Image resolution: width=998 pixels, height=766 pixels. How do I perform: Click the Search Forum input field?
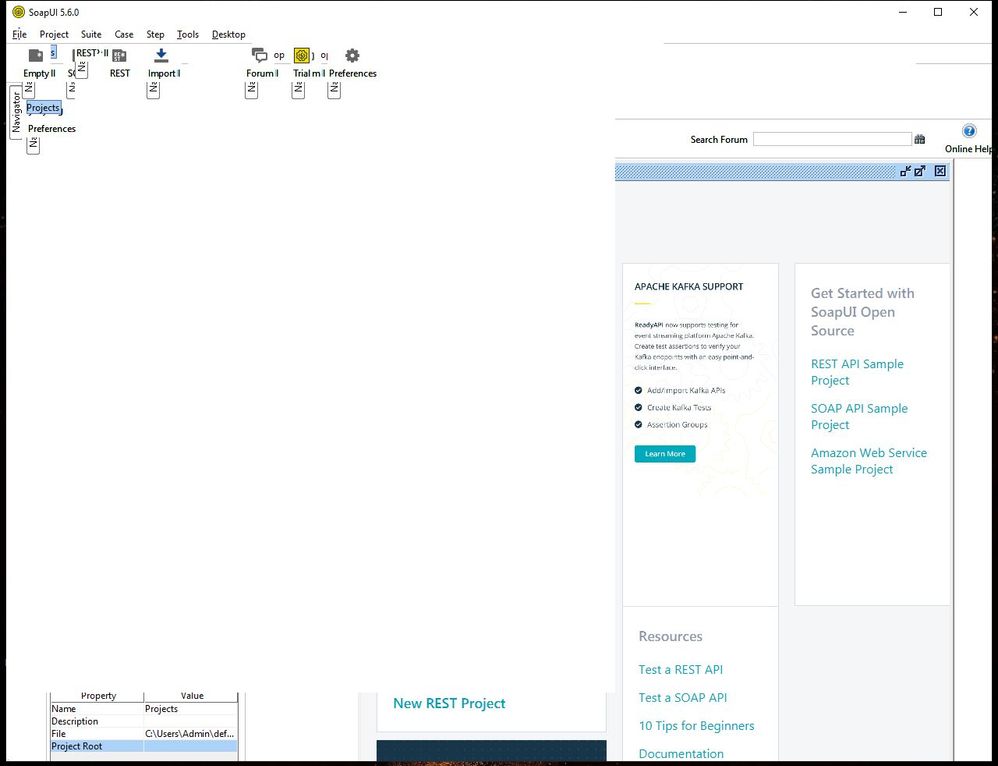click(x=831, y=140)
